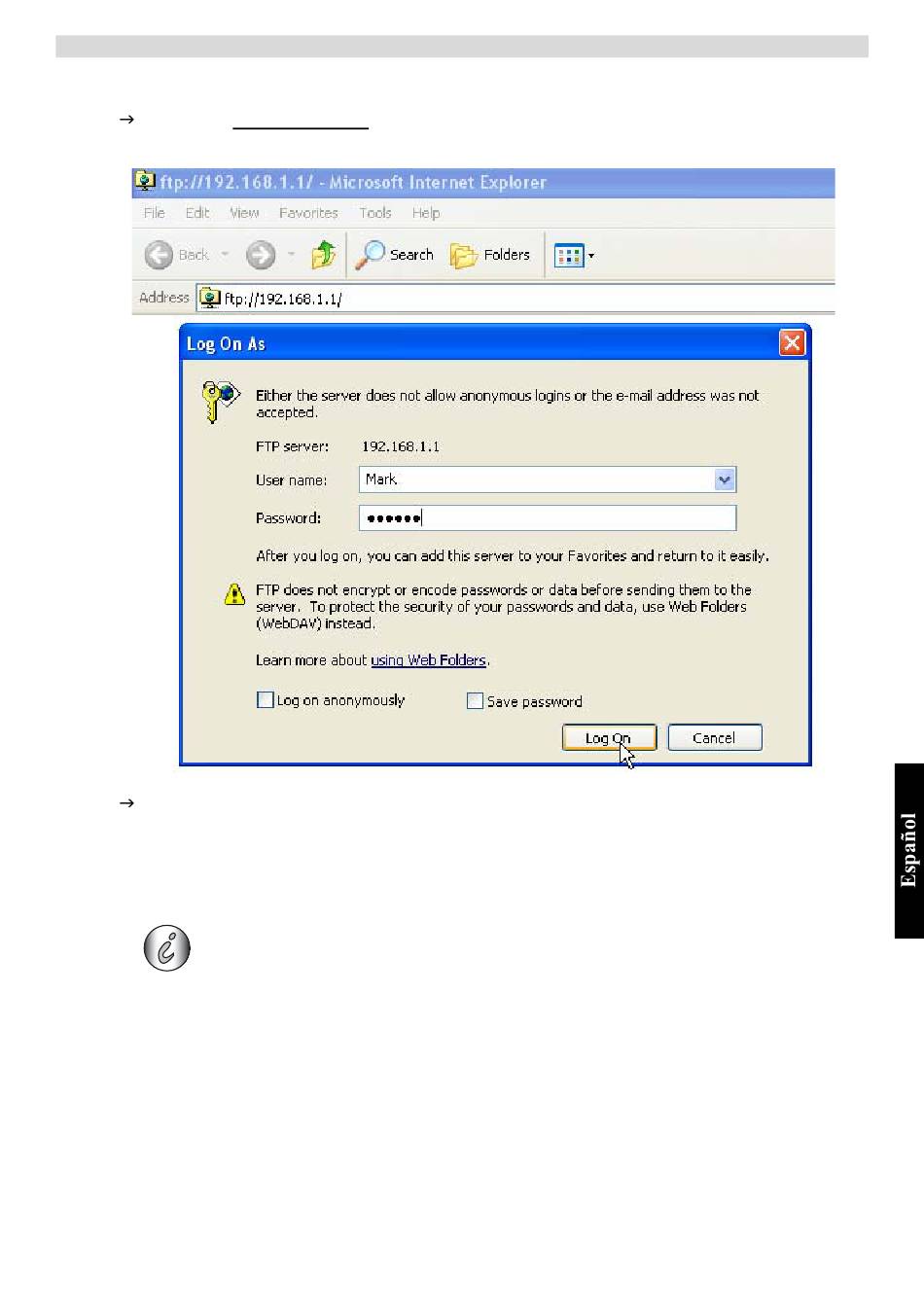
Task: Click the address bar FTP icon
Action: tap(209, 298)
